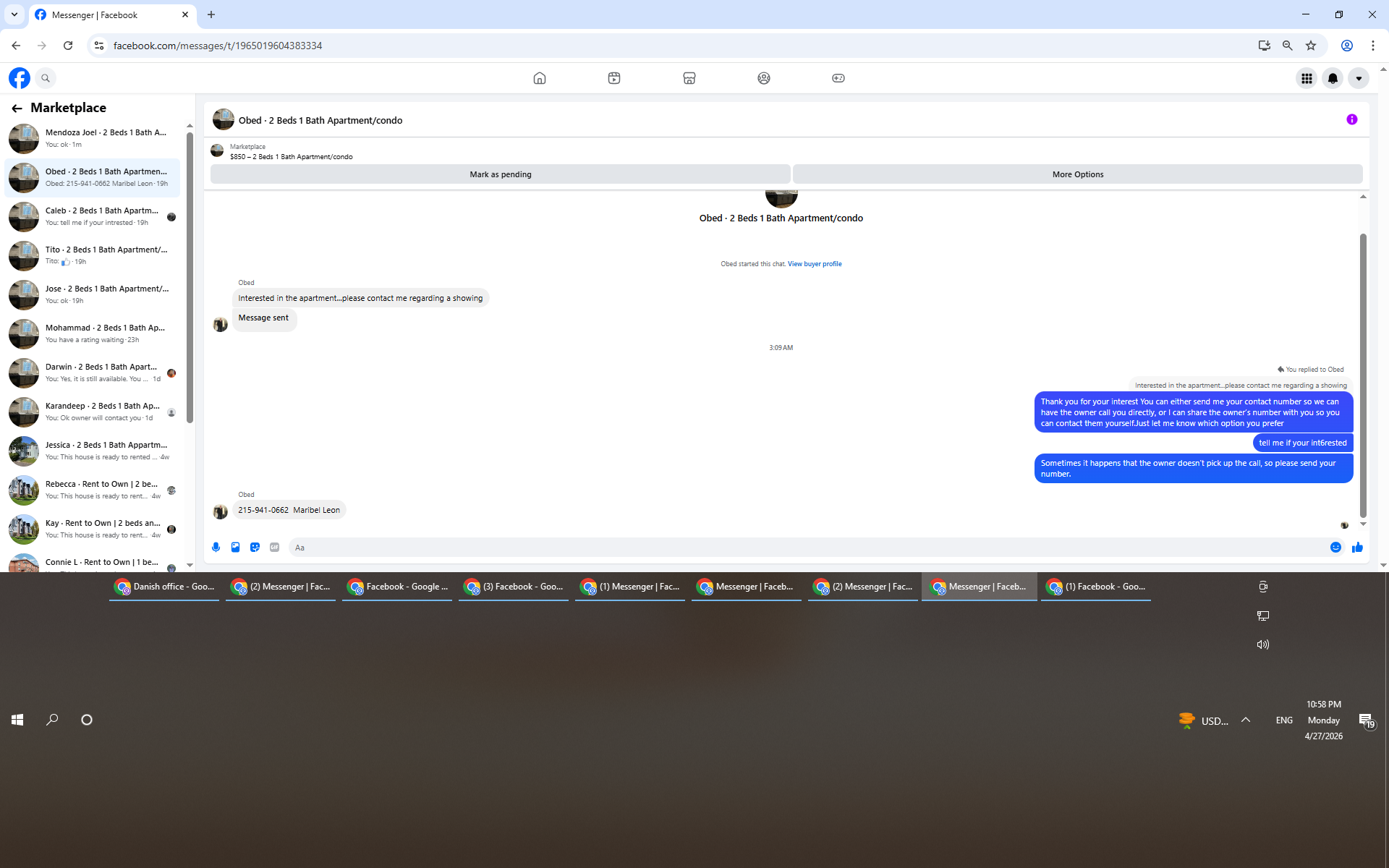1389x868 pixels.
Task: Open the Marketplace storefront icon
Action: (x=689, y=78)
